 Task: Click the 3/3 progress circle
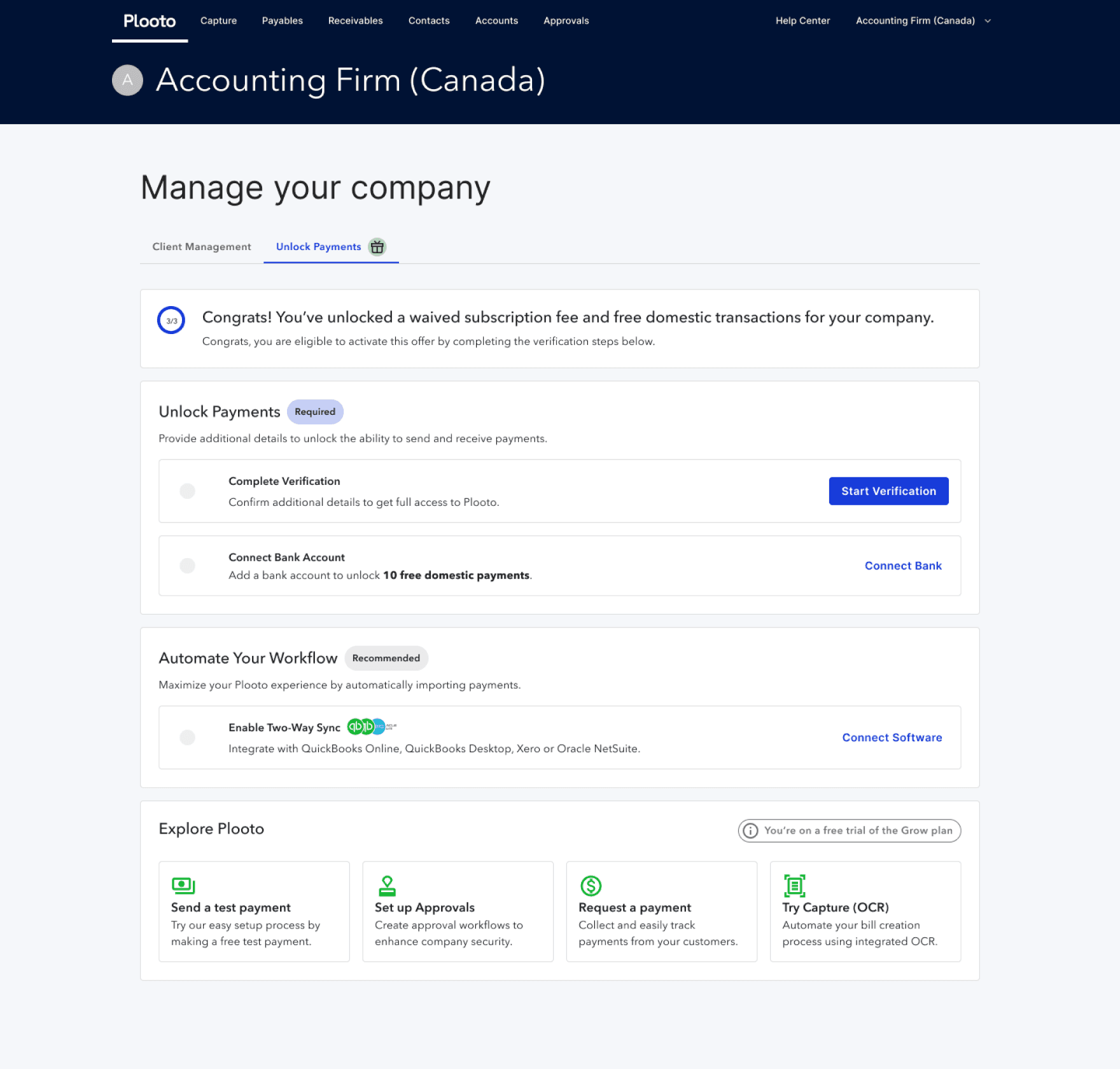[171, 320]
